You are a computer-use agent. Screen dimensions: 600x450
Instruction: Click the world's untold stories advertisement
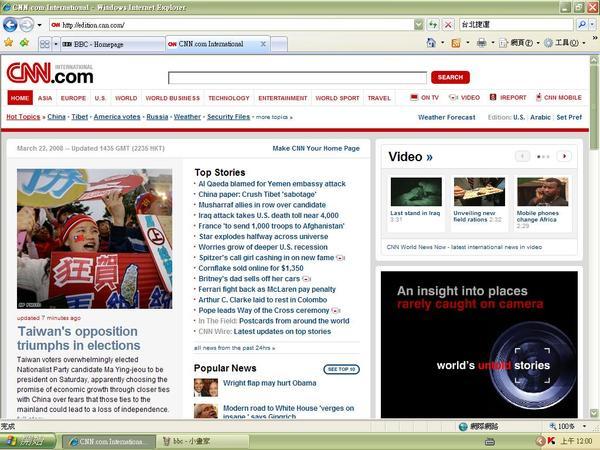tap(479, 345)
